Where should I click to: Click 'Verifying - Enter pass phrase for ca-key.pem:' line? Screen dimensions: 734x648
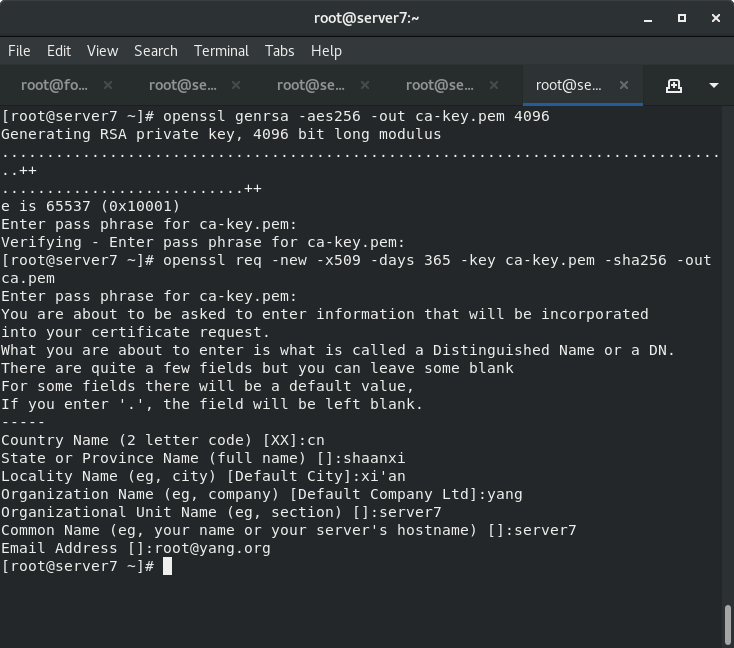(203, 242)
